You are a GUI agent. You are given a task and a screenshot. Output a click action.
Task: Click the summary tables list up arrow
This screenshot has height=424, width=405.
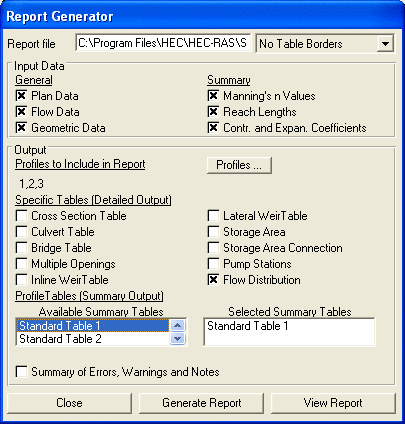pyautogui.click(x=177, y=325)
